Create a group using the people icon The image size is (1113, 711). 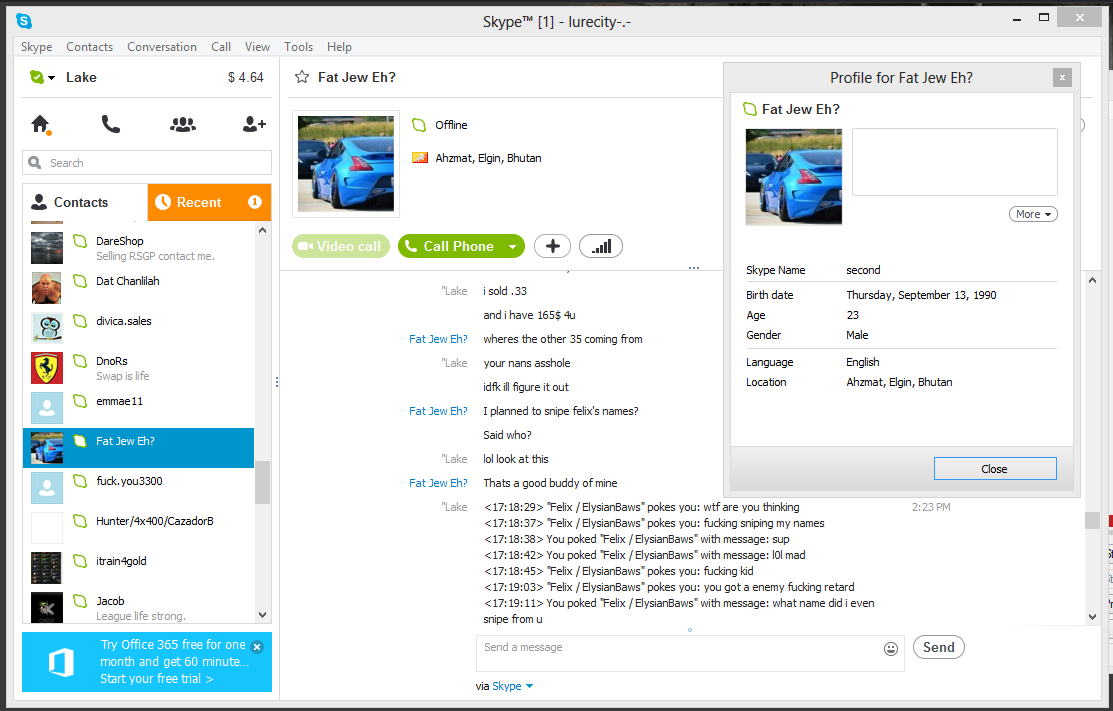click(x=182, y=124)
